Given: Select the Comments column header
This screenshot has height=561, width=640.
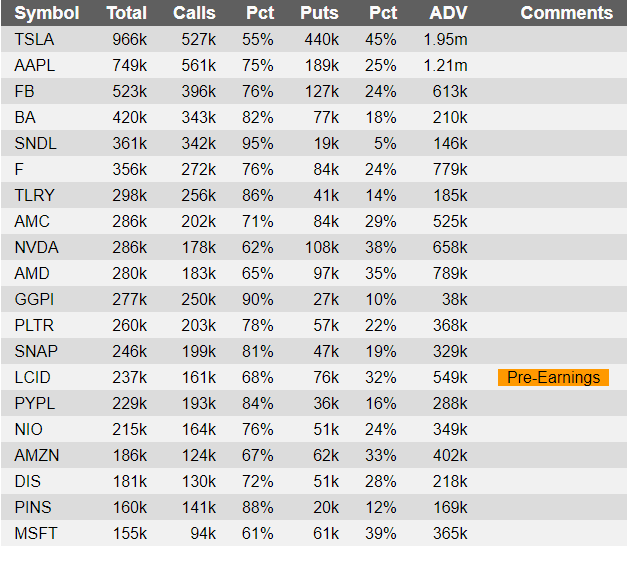Looking at the screenshot, I should [x=567, y=13].
